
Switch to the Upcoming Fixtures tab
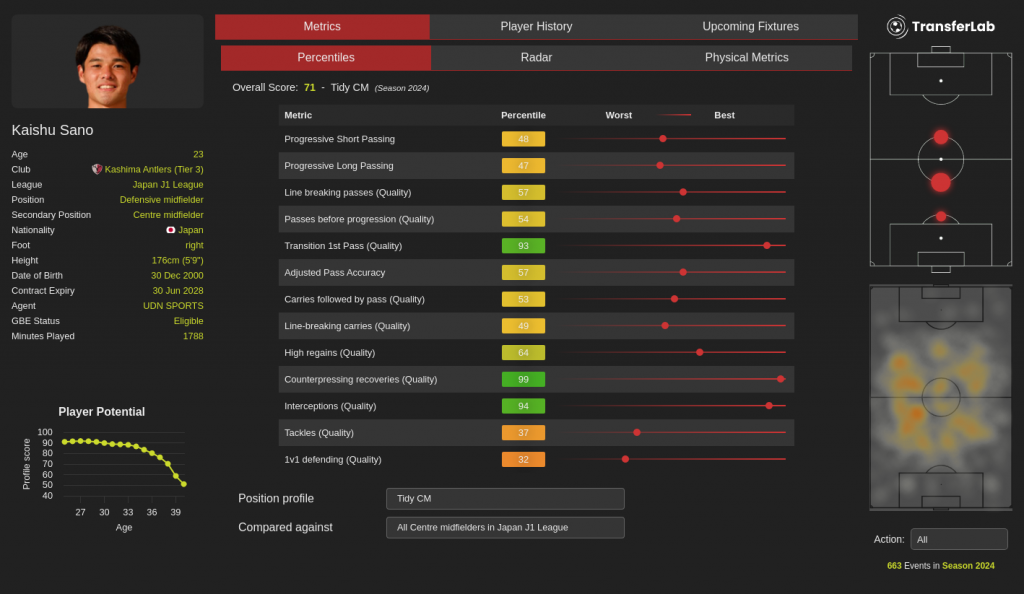[750, 27]
